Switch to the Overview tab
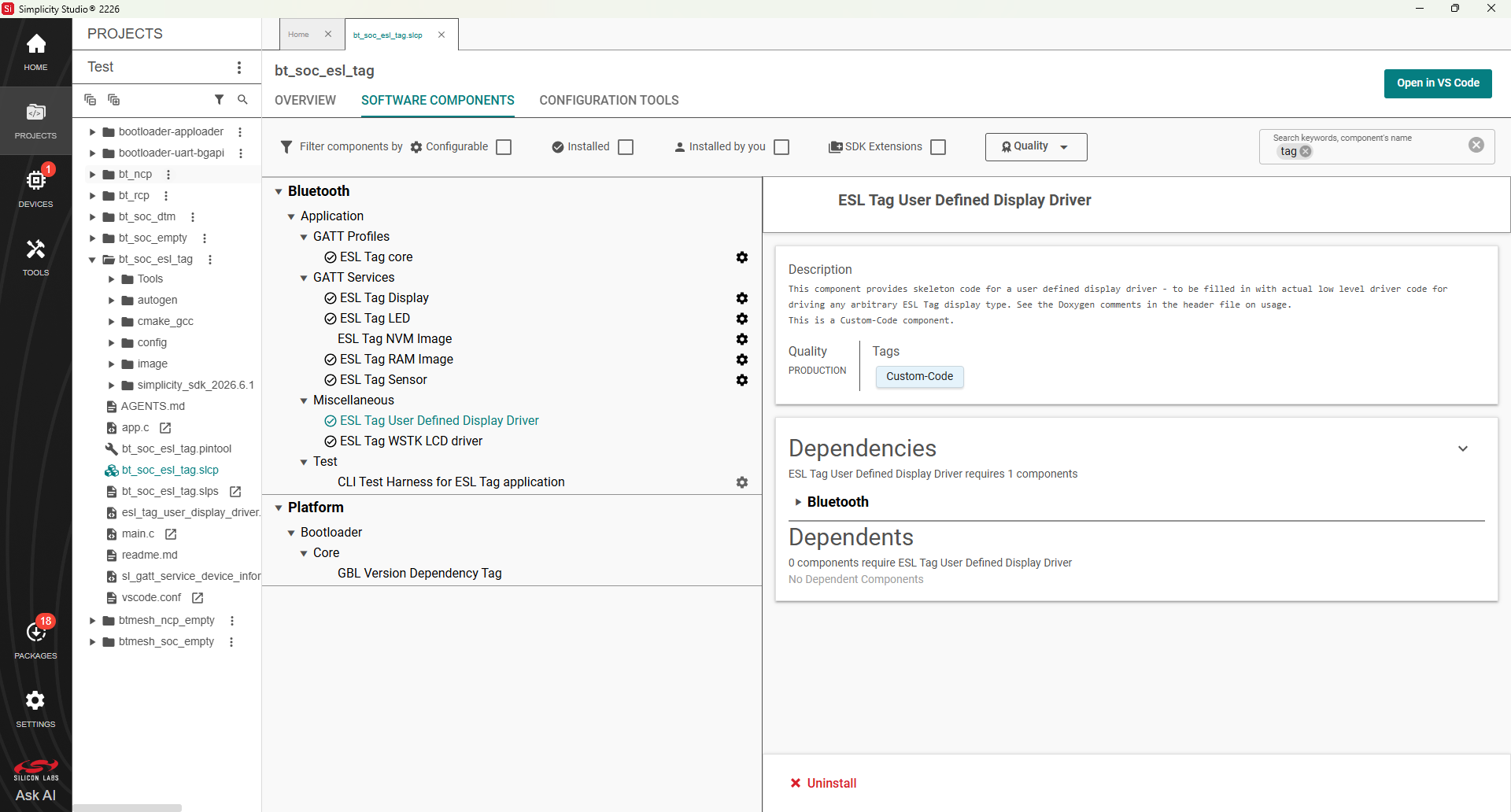 305,101
